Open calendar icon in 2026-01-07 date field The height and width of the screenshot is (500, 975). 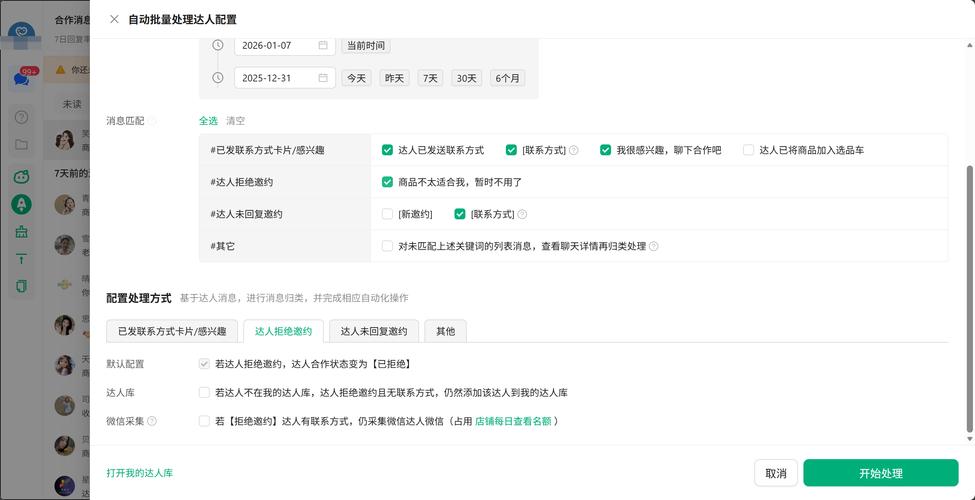[323, 45]
